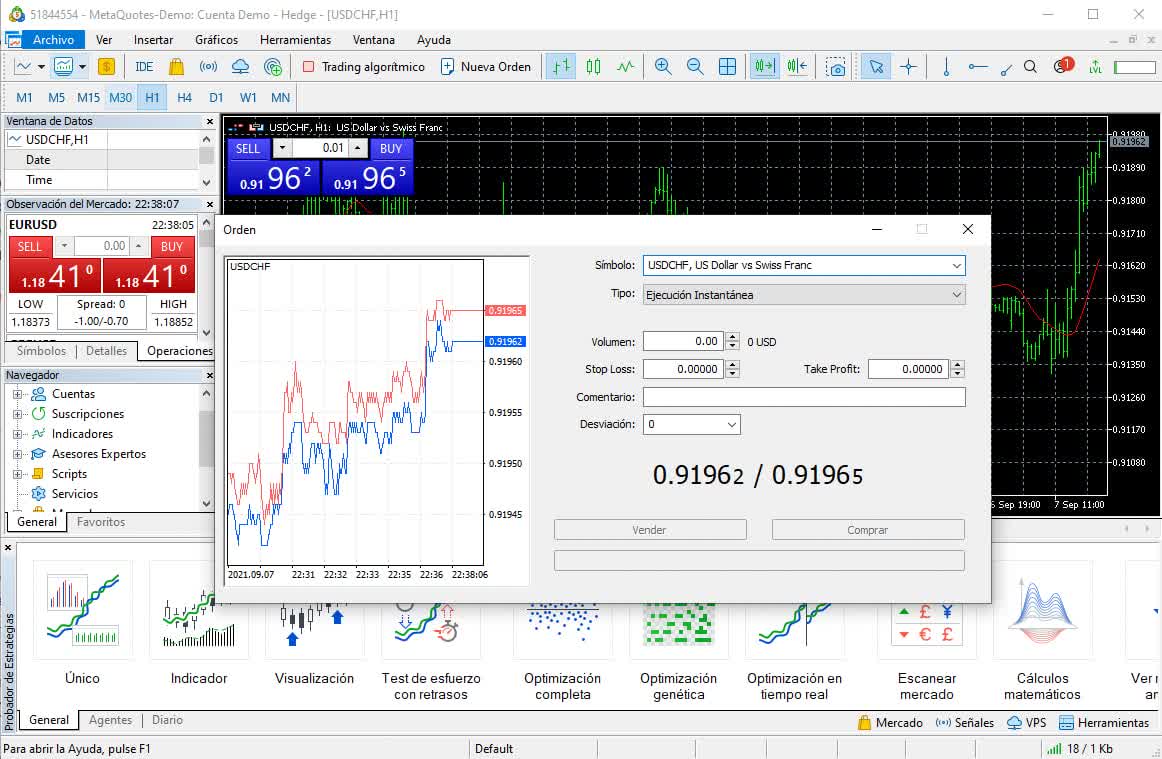Expand the Scripts tree node
This screenshot has height=759, width=1162.
pos(17,474)
